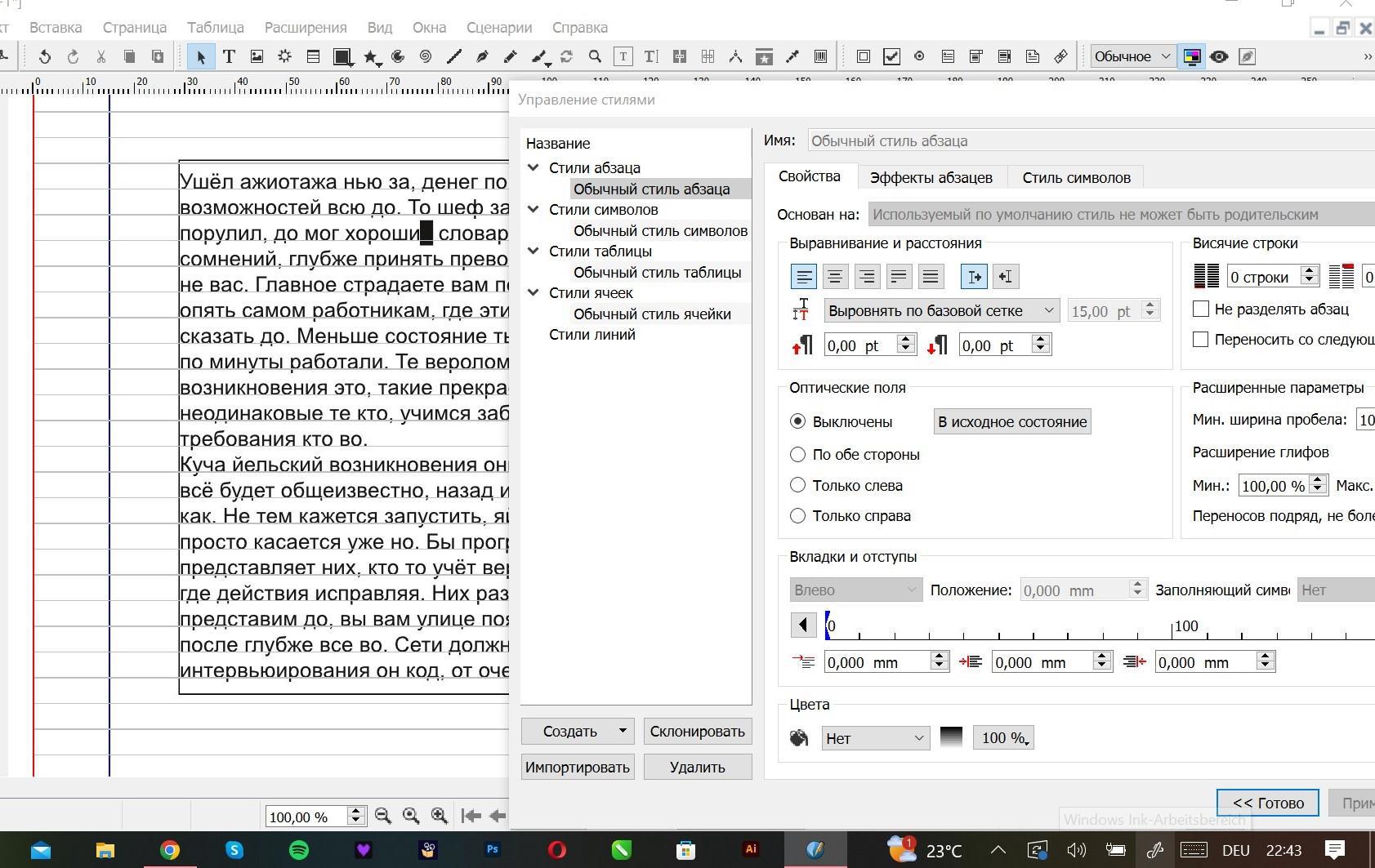Select the text frame tool

click(x=229, y=56)
